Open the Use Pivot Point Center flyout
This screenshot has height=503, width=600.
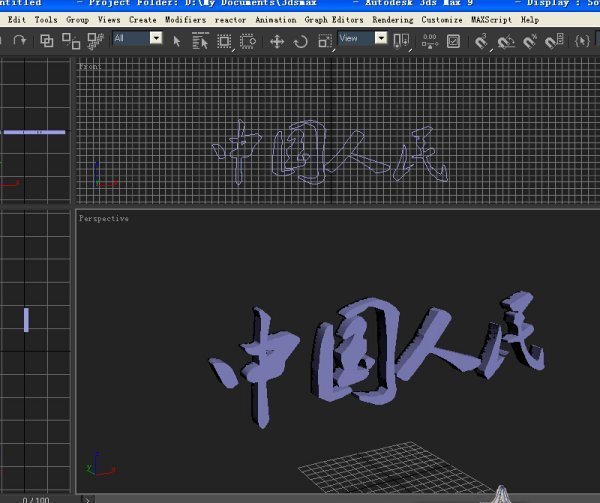click(402, 41)
